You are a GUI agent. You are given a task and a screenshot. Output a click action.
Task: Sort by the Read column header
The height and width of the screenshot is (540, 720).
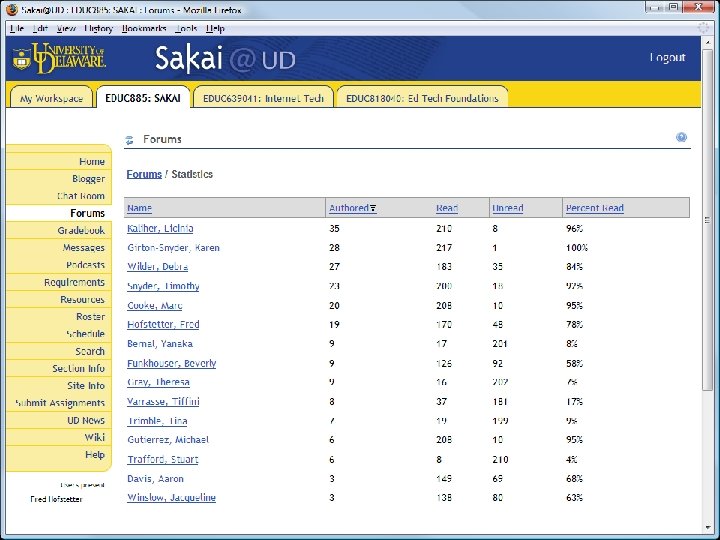pos(447,208)
